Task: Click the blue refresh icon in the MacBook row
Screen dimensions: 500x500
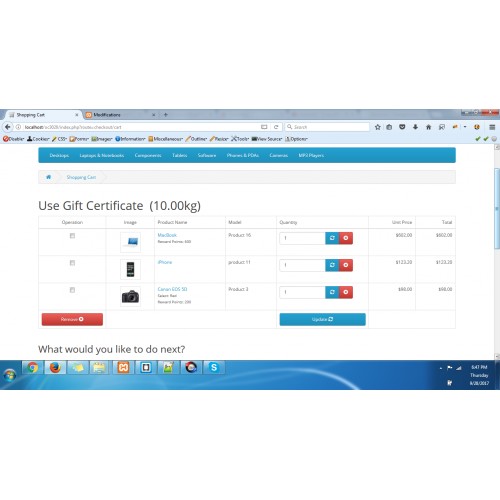Action: pyautogui.click(x=332, y=238)
